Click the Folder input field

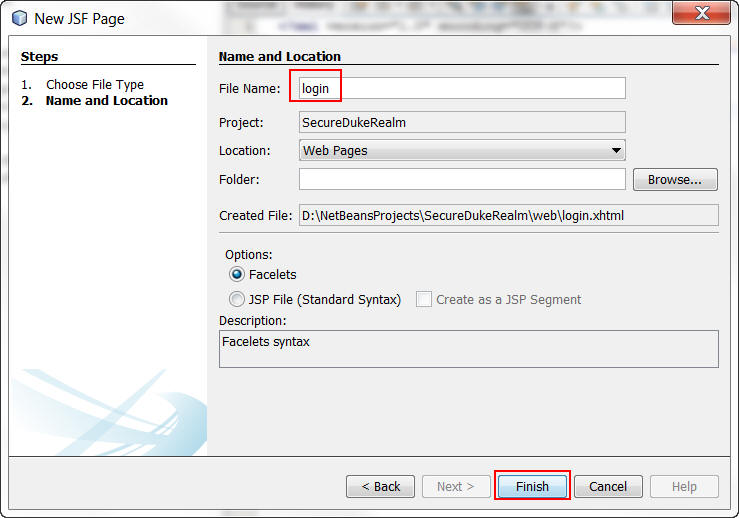click(x=462, y=180)
